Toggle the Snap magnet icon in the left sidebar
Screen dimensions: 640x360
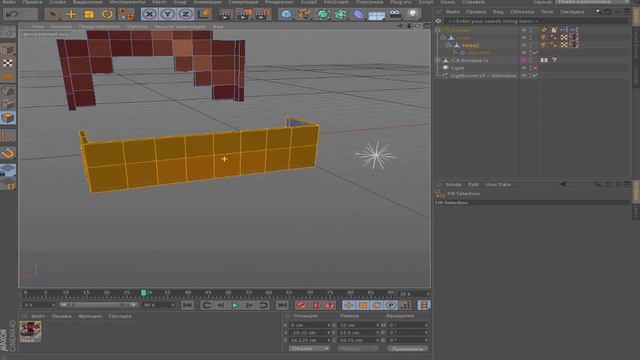[x=8, y=153]
